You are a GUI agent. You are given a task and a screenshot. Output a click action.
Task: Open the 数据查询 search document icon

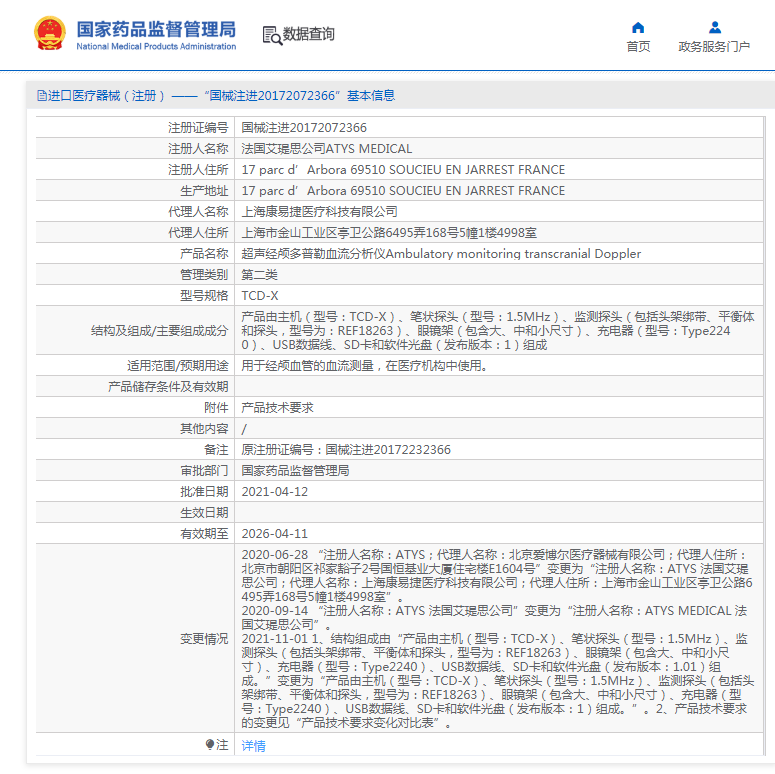coord(272,35)
